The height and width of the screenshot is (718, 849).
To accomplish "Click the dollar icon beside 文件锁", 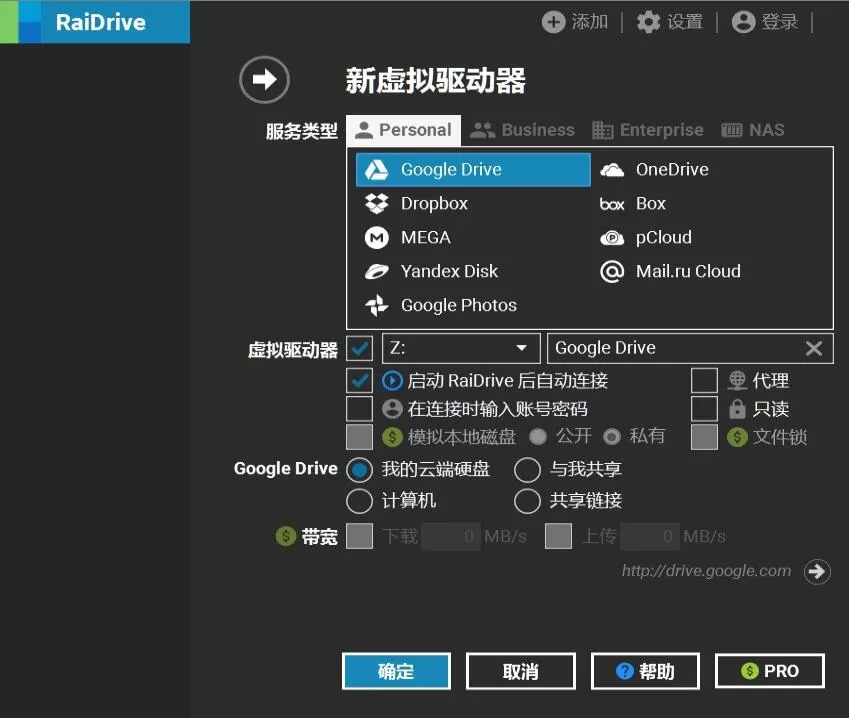I will click(x=737, y=437).
